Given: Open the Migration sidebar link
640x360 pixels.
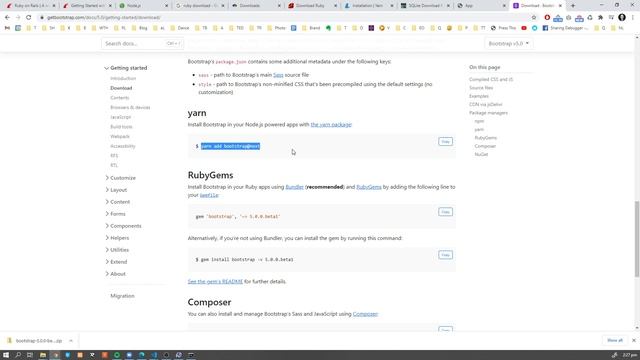Looking at the screenshot, I should [122, 296].
